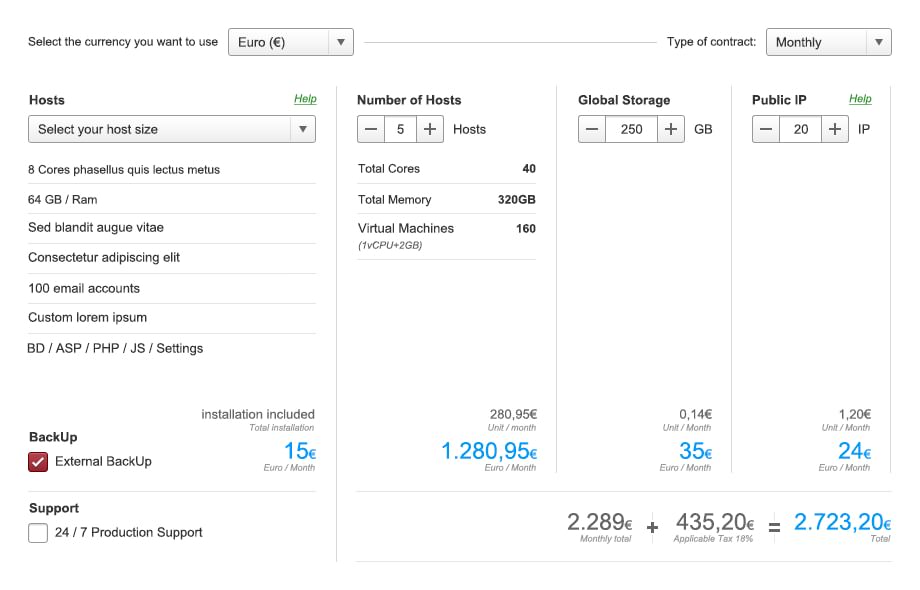This screenshot has height=590, width=920.
Task: Click the 1.280,95€ hosts monthly price
Action: click(x=488, y=452)
